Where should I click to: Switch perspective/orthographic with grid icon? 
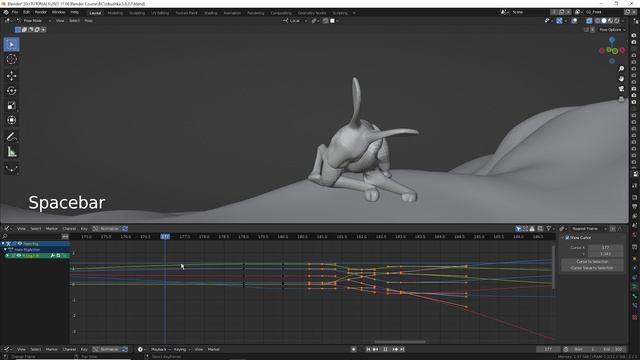click(x=621, y=99)
